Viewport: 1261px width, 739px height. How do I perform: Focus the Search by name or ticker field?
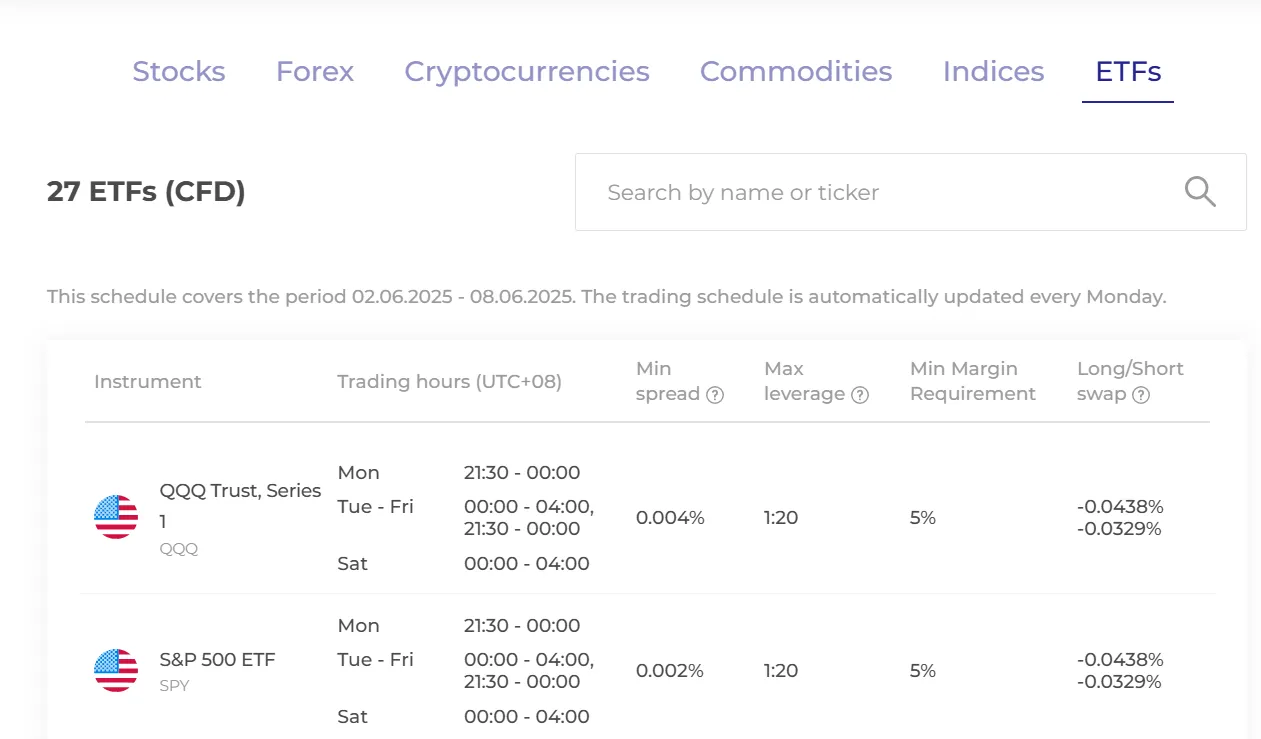(x=911, y=192)
